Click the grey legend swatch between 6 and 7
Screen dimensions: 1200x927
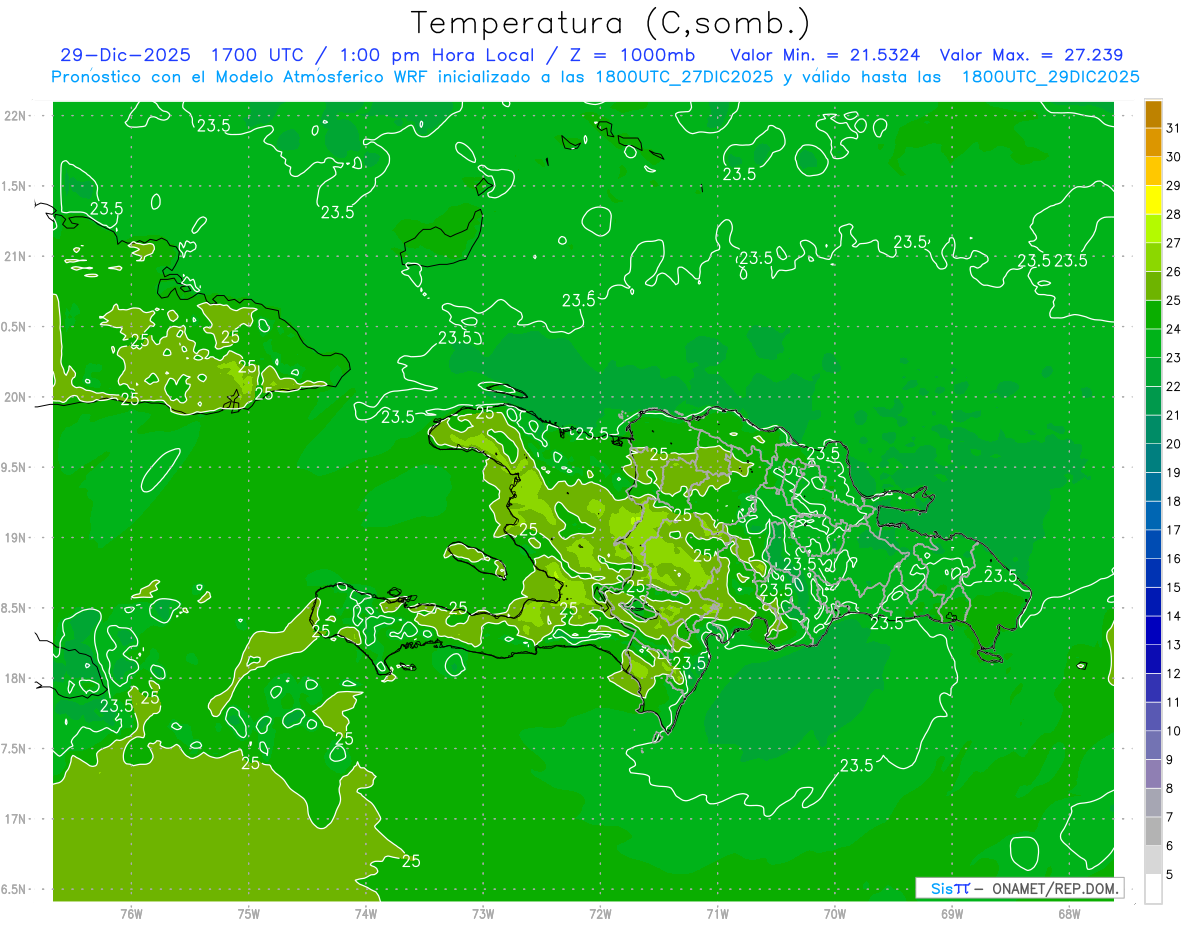pyautogui.click(x=1153, y=831)
